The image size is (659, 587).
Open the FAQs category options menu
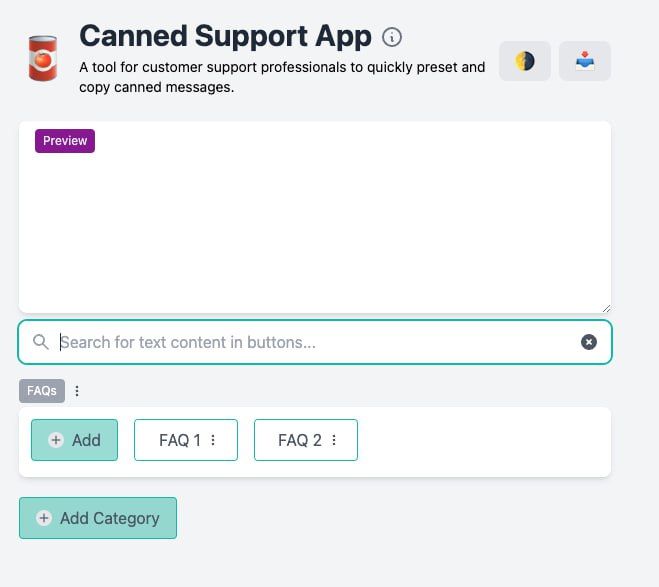click(77, 391)
